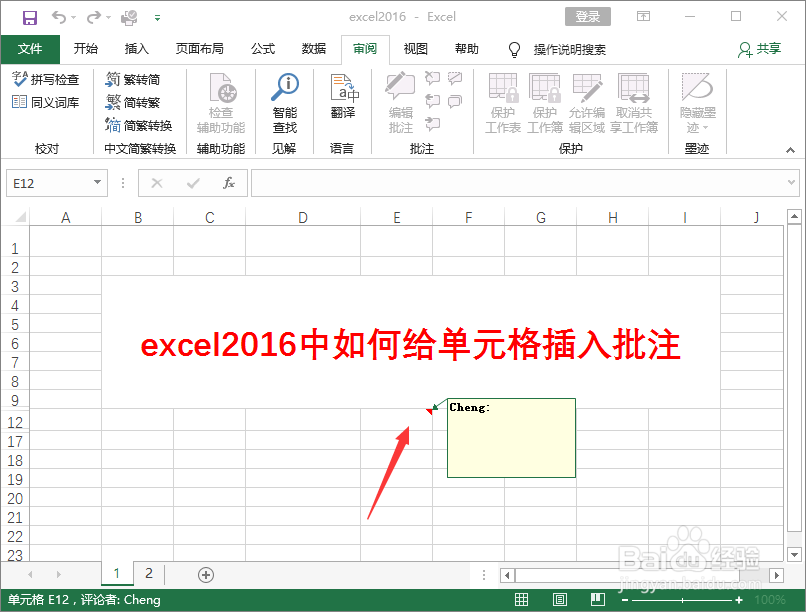This screenshot has height=612, width=806.
Task: Undo the last action
Action: click(x=59, y=18)
